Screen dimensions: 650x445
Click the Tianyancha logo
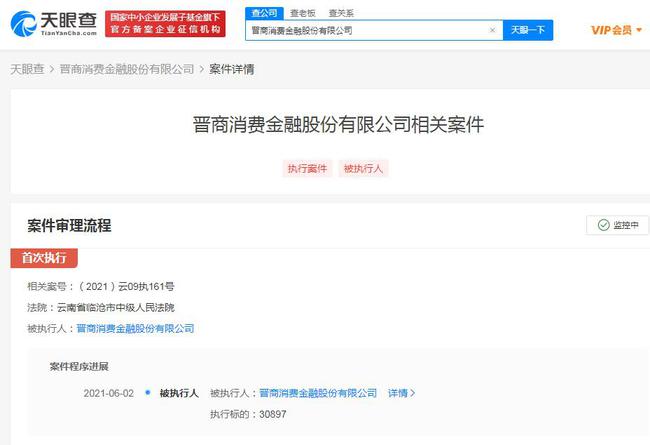(x=54, y=24)
